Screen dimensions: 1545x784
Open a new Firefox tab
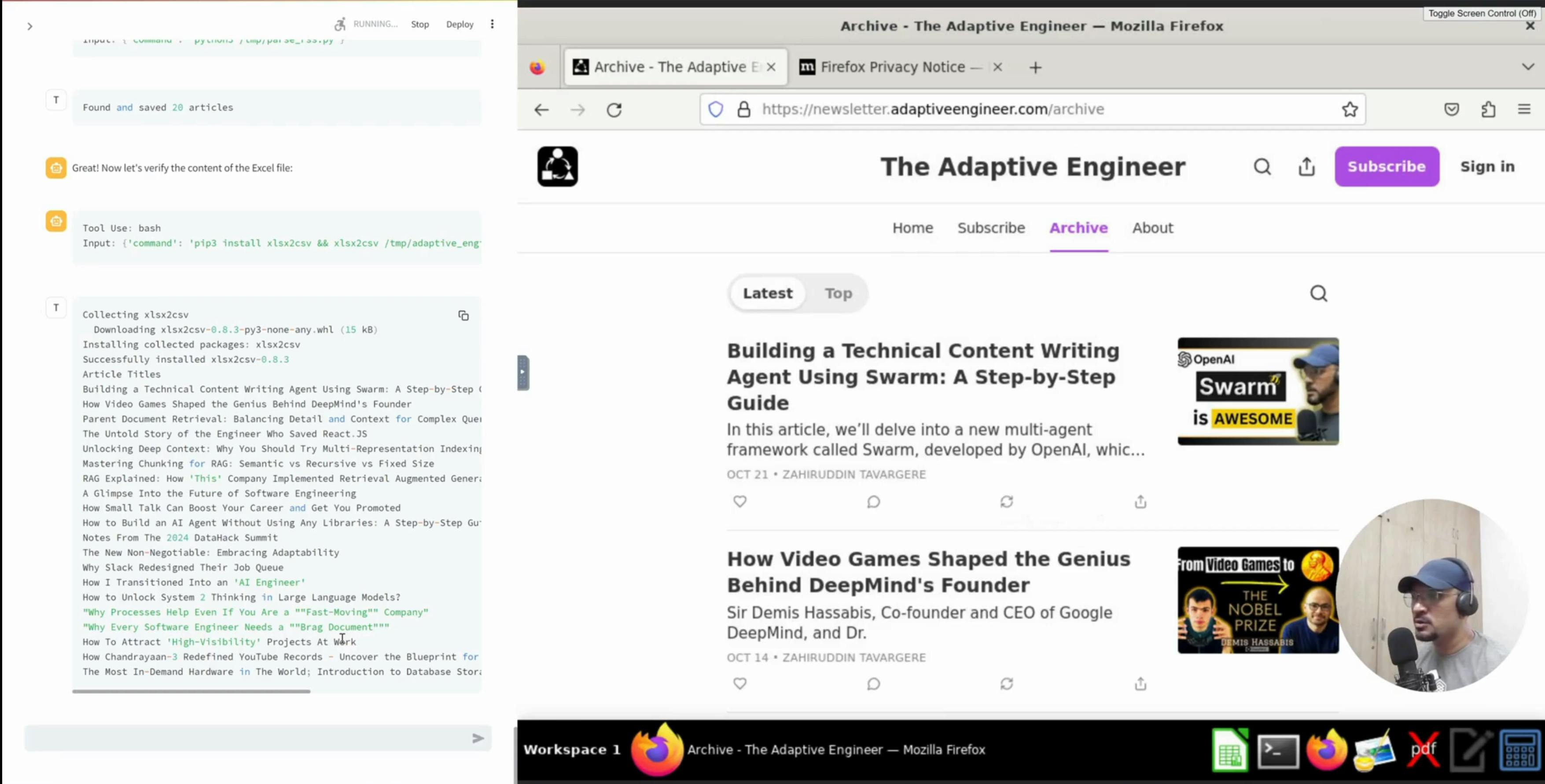[1035, 67]
